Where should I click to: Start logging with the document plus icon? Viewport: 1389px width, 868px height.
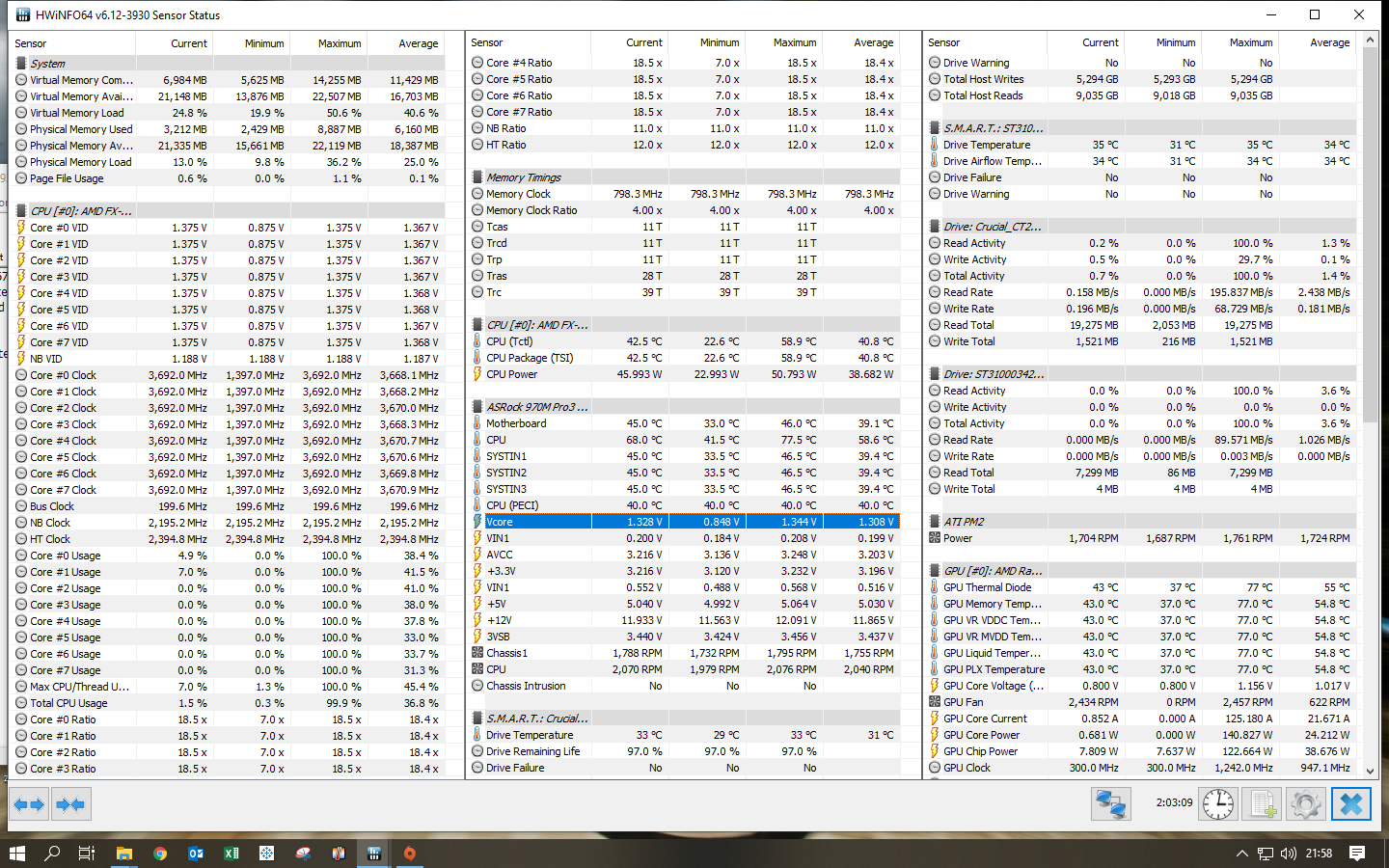click(1262, 803)
